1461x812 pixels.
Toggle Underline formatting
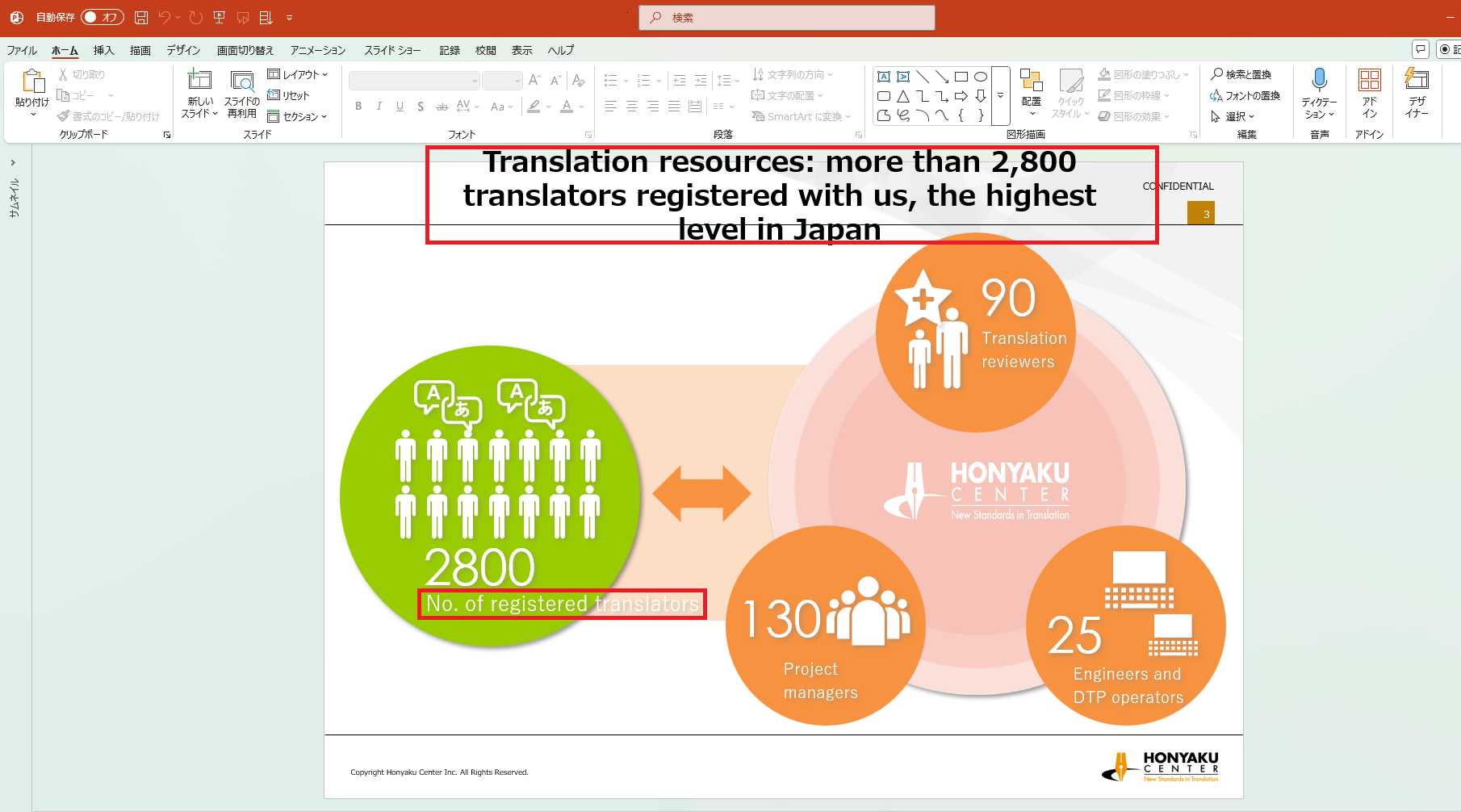400,107
